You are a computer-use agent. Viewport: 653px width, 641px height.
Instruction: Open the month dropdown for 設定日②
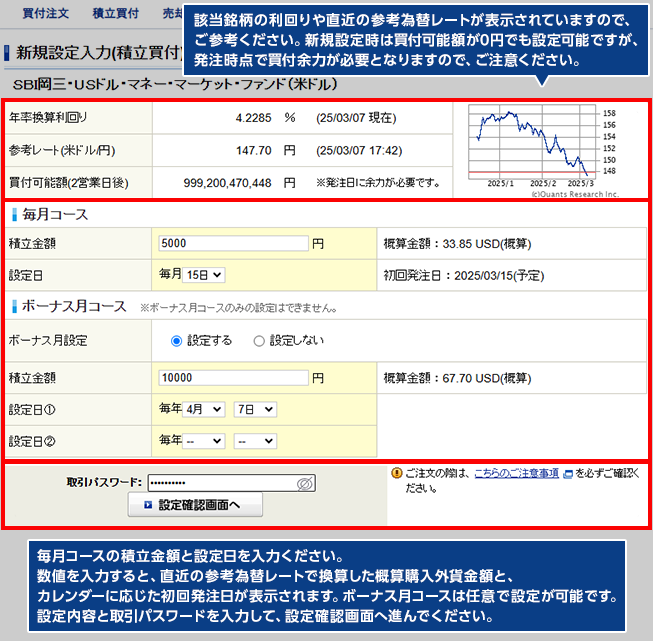point(204,441)
